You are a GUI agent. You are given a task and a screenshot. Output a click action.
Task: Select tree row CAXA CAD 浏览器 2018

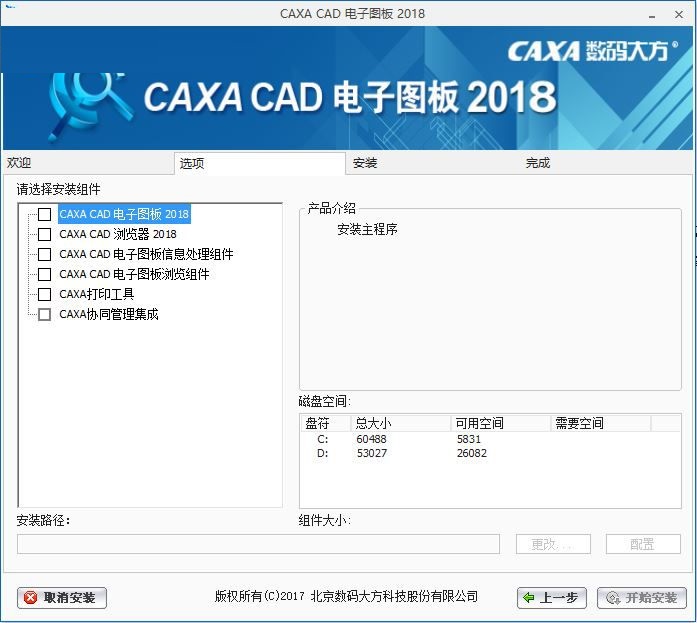click(x=118, y=234)
